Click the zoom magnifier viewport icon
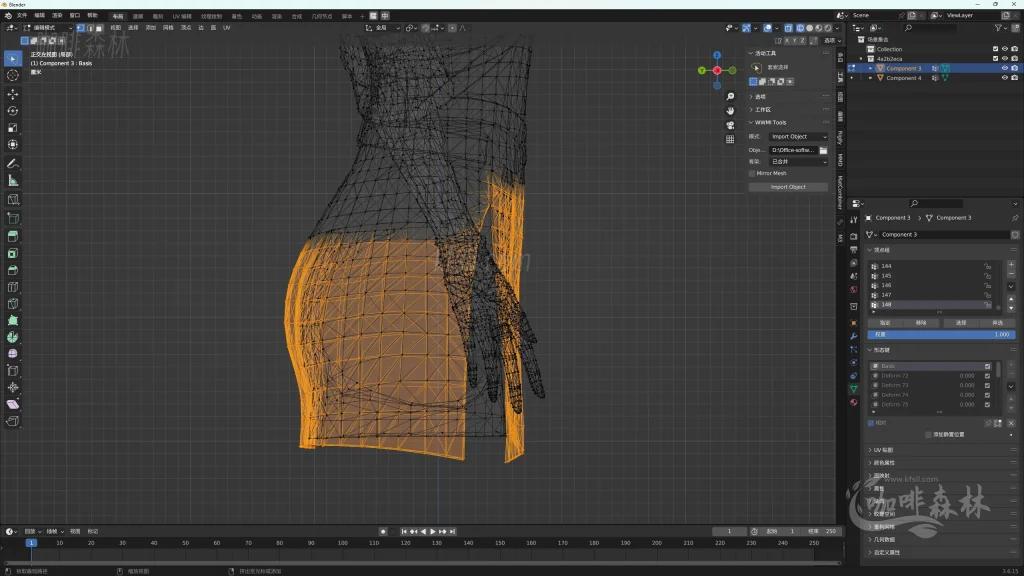Viewport: 1024px width, 576px height. 730,97
